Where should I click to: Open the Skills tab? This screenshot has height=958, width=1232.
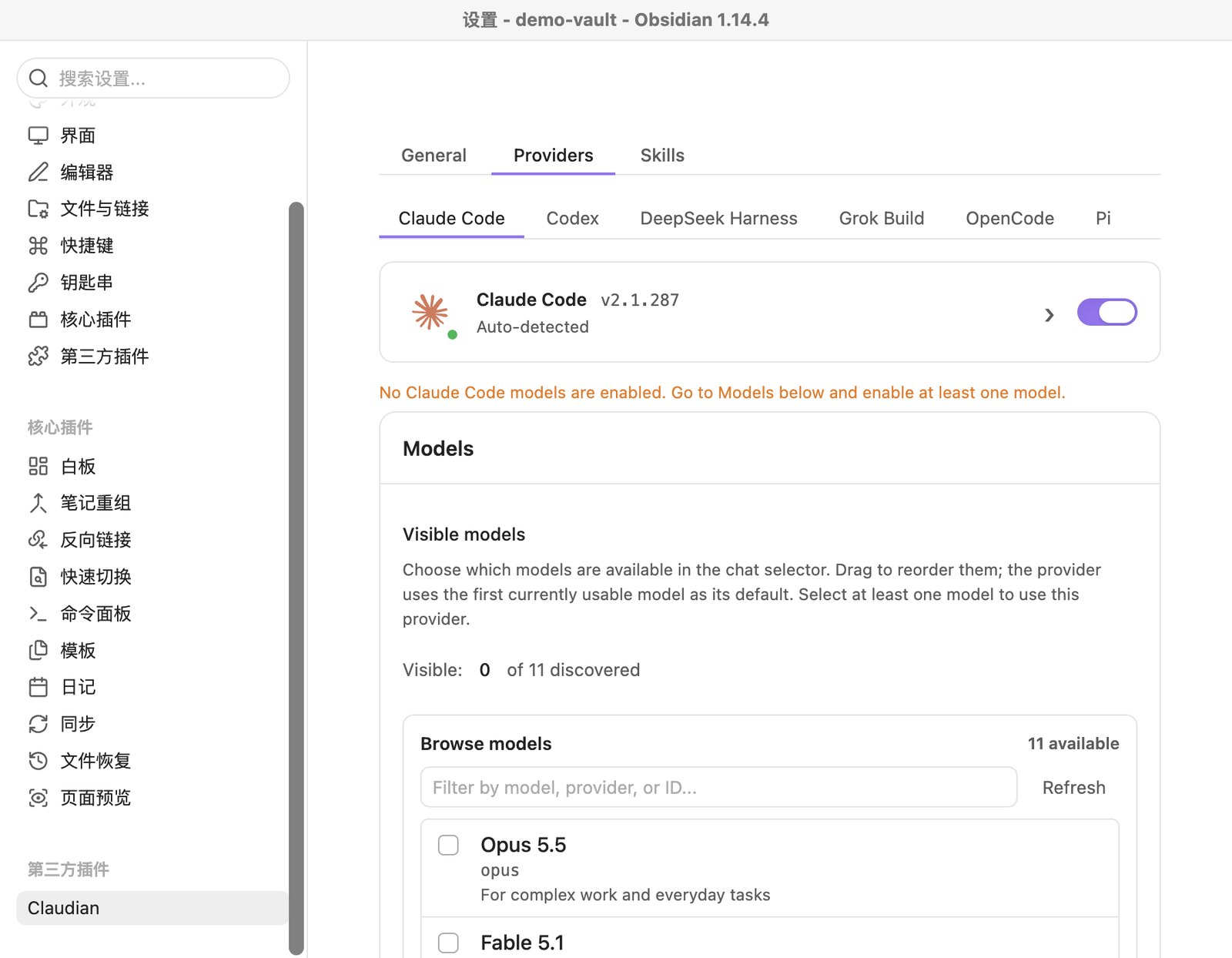click(x=662, y=156)
